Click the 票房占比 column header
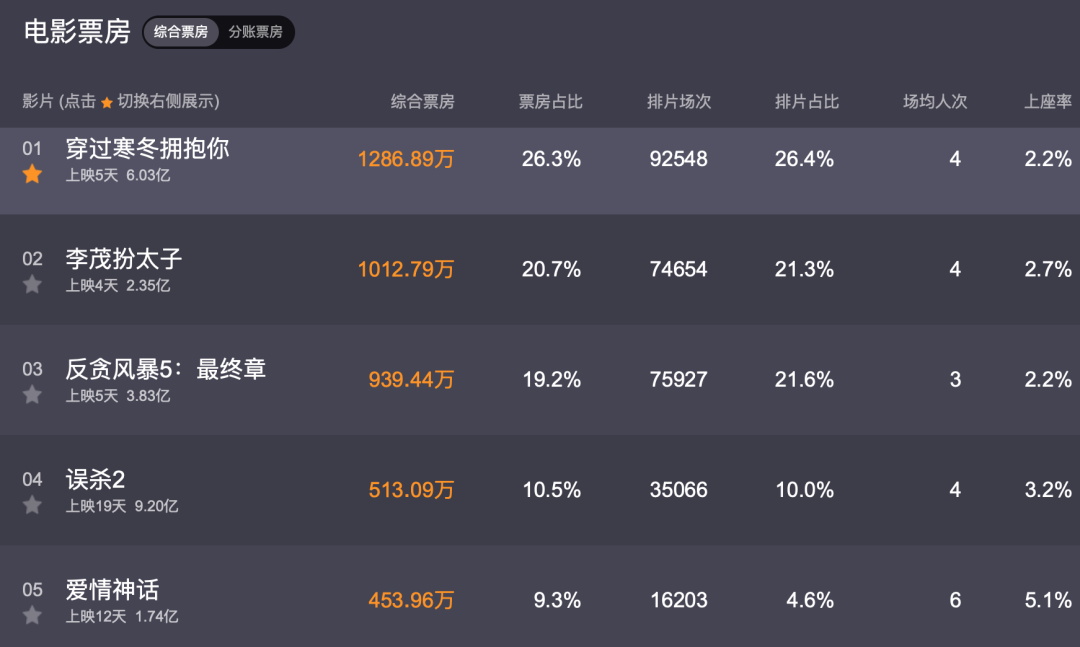The width and height of the screenshot is (1080, 647). [x=550, y=102]
